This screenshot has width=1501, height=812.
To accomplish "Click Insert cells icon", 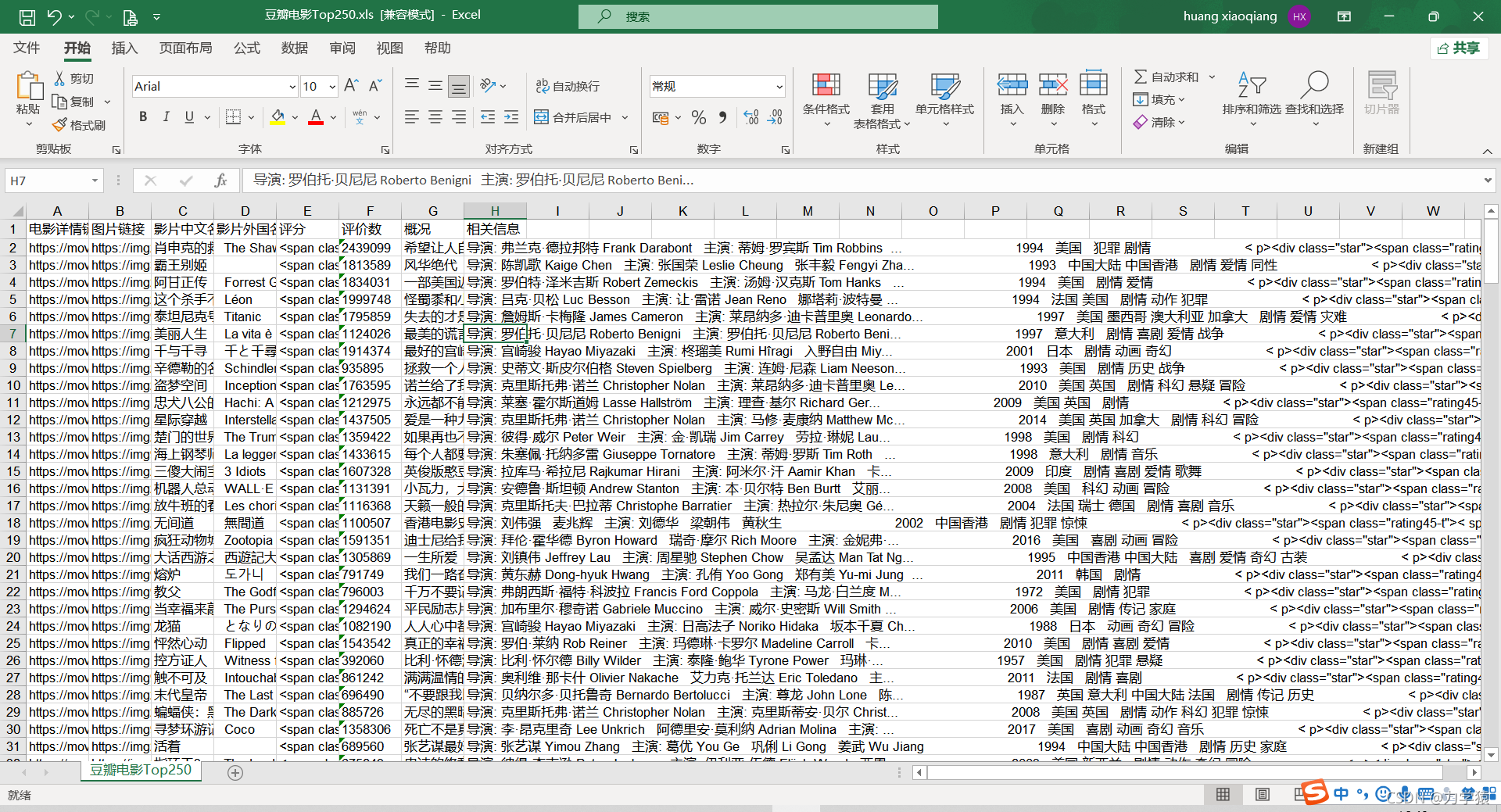I will tap(1012, 84).
